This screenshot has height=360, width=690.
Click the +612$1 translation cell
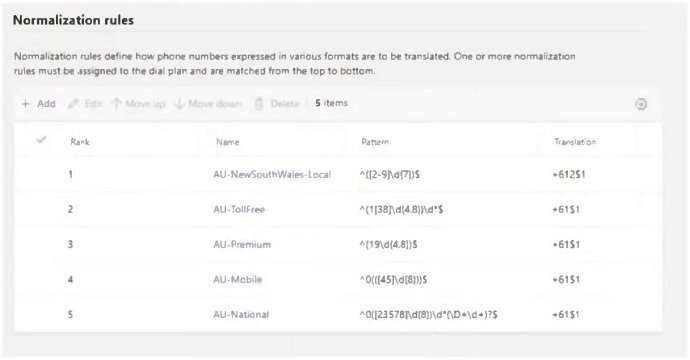[569, 174]
